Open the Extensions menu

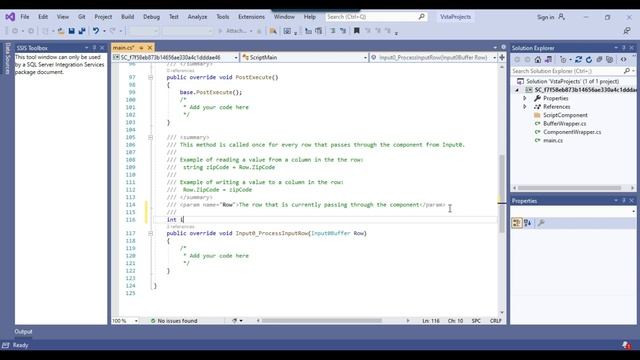pyautogui.click(x=251, y=17)
